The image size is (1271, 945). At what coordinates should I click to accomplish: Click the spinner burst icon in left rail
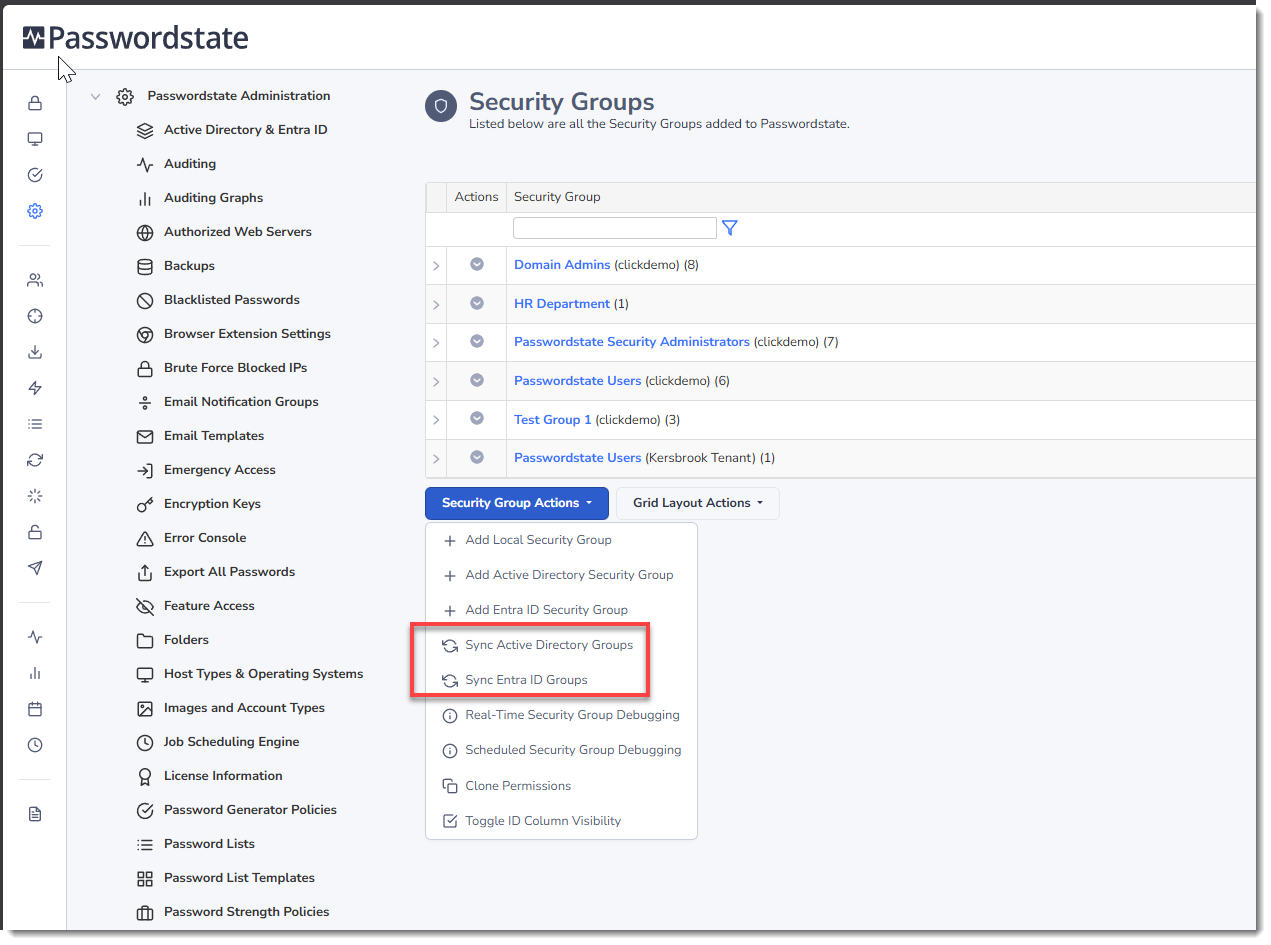35,496
